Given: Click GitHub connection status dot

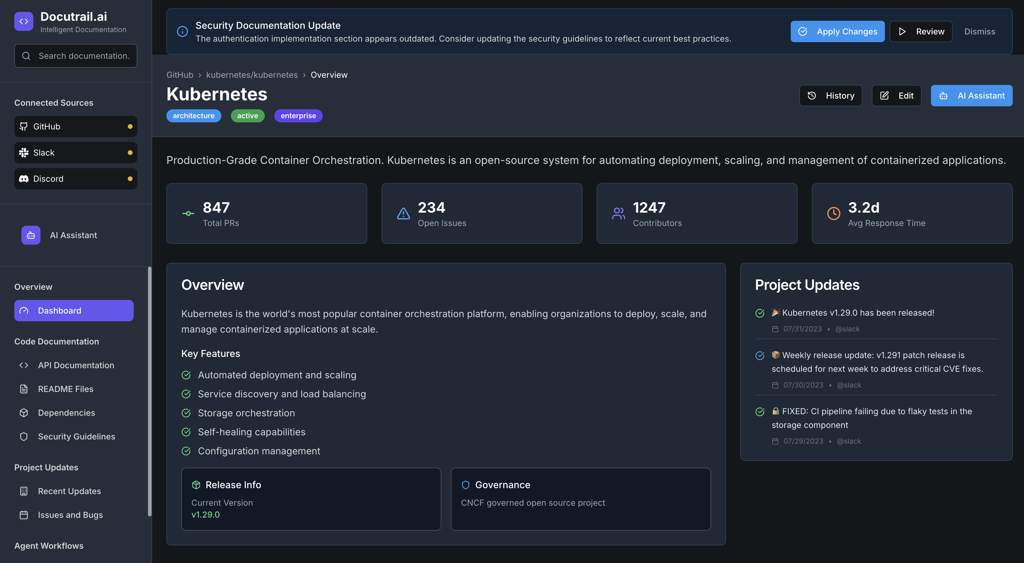Looking at the screenshot, I should coord(130,127).
